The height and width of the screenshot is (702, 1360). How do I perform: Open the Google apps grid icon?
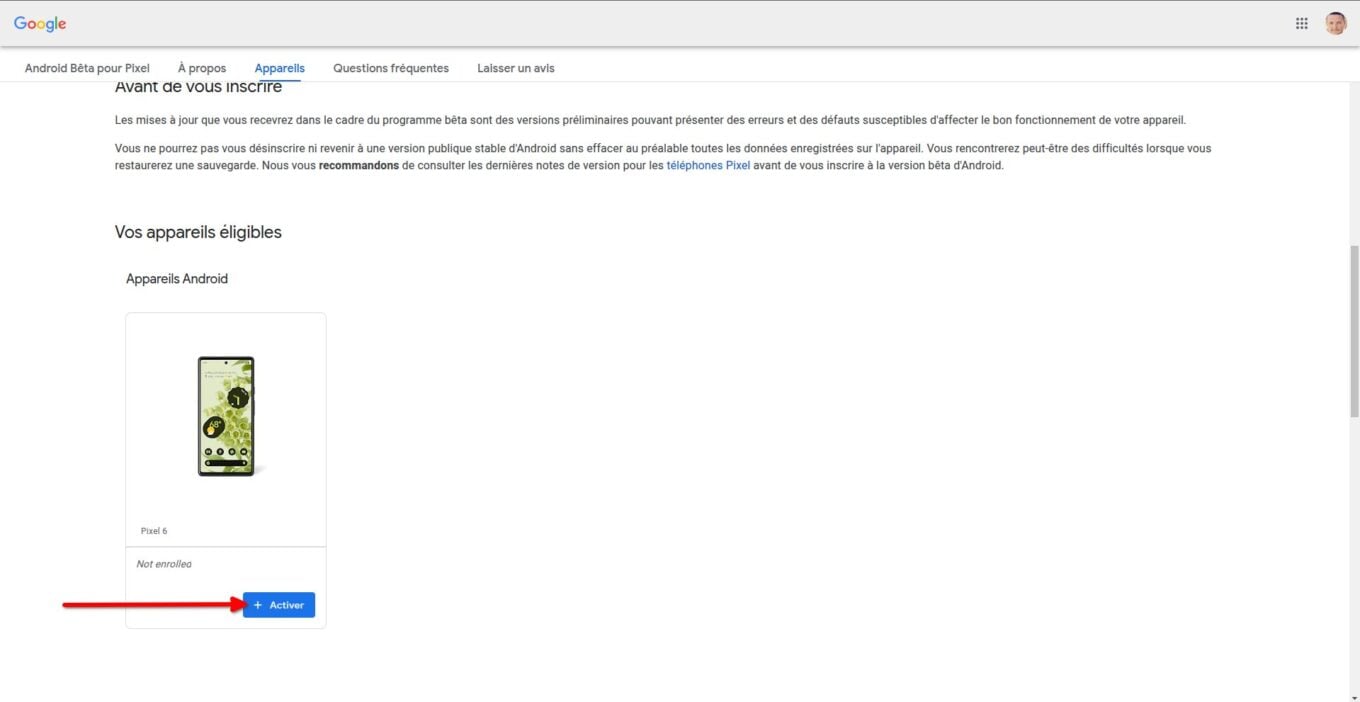pos(1302,24)
